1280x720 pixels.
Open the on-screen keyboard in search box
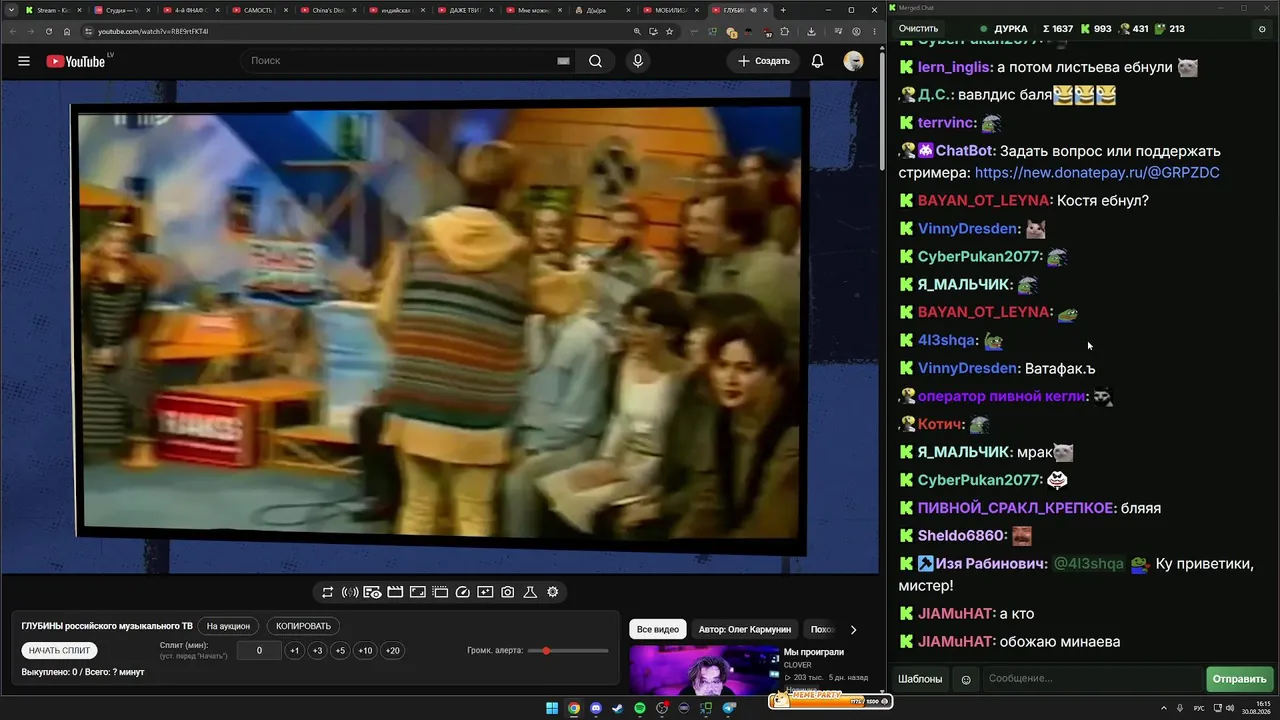[x=563, y=61]
